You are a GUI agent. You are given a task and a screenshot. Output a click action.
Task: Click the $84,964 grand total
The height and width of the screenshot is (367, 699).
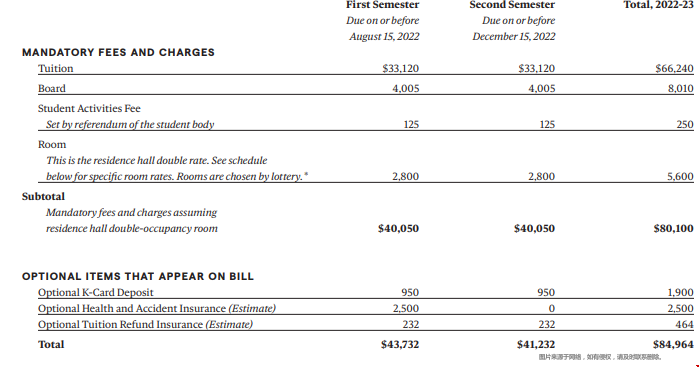(673, 344)
